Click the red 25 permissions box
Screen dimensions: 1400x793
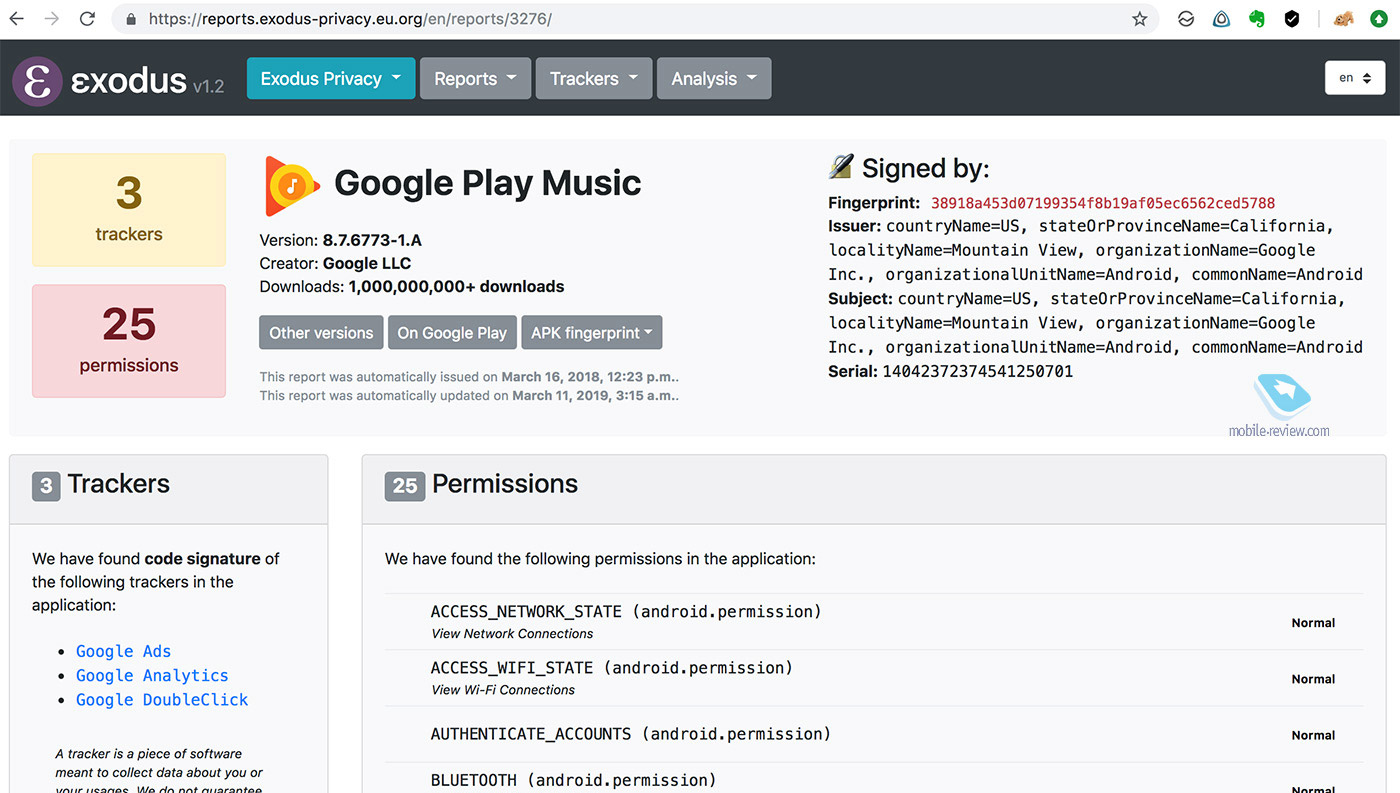(x=129, y=341)
